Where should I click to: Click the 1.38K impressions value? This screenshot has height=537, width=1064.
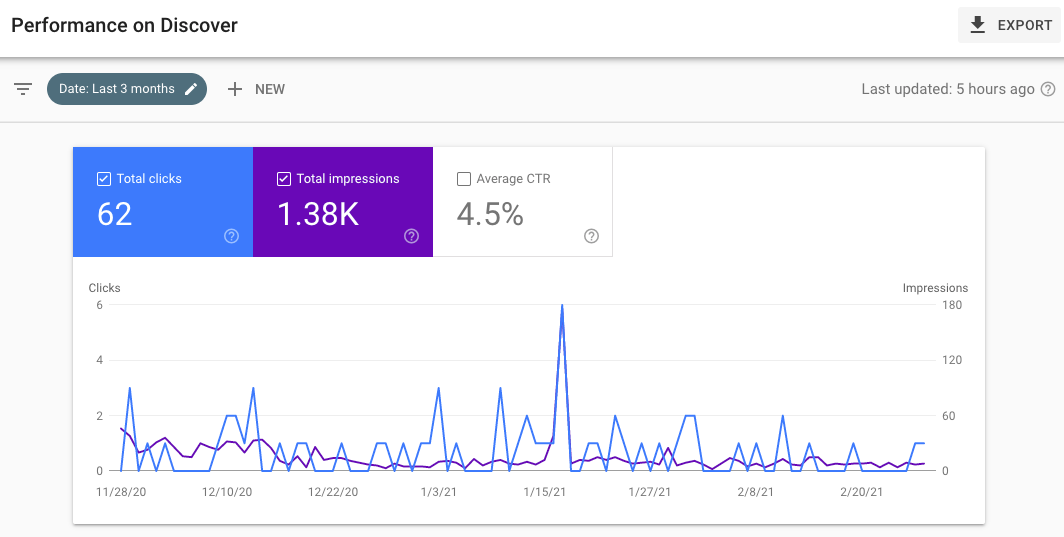317,214
